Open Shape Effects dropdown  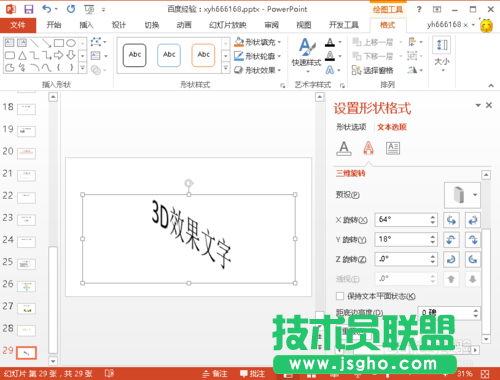tap(258, 70)
